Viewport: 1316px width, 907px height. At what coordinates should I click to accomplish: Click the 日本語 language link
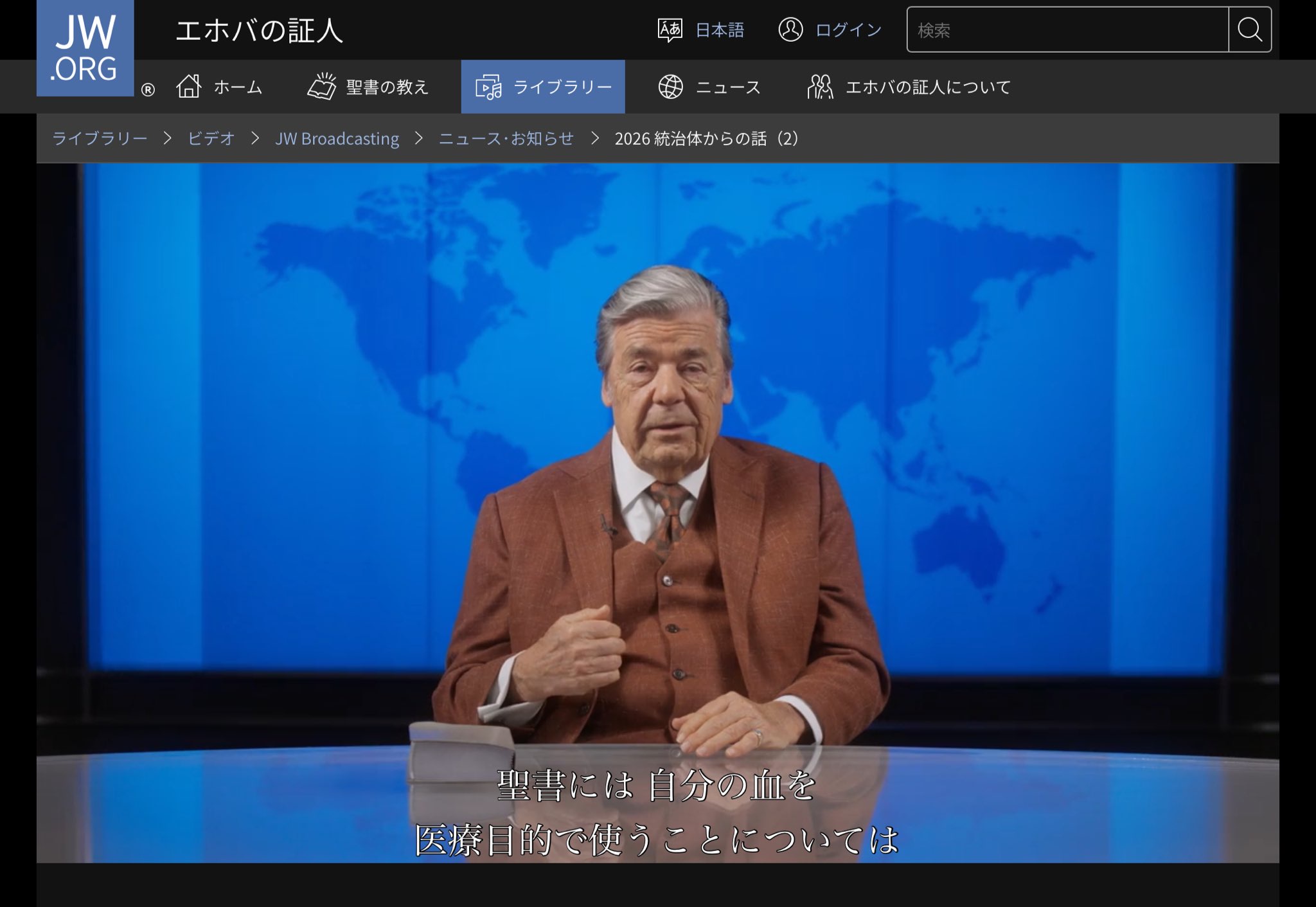(720, 30)
